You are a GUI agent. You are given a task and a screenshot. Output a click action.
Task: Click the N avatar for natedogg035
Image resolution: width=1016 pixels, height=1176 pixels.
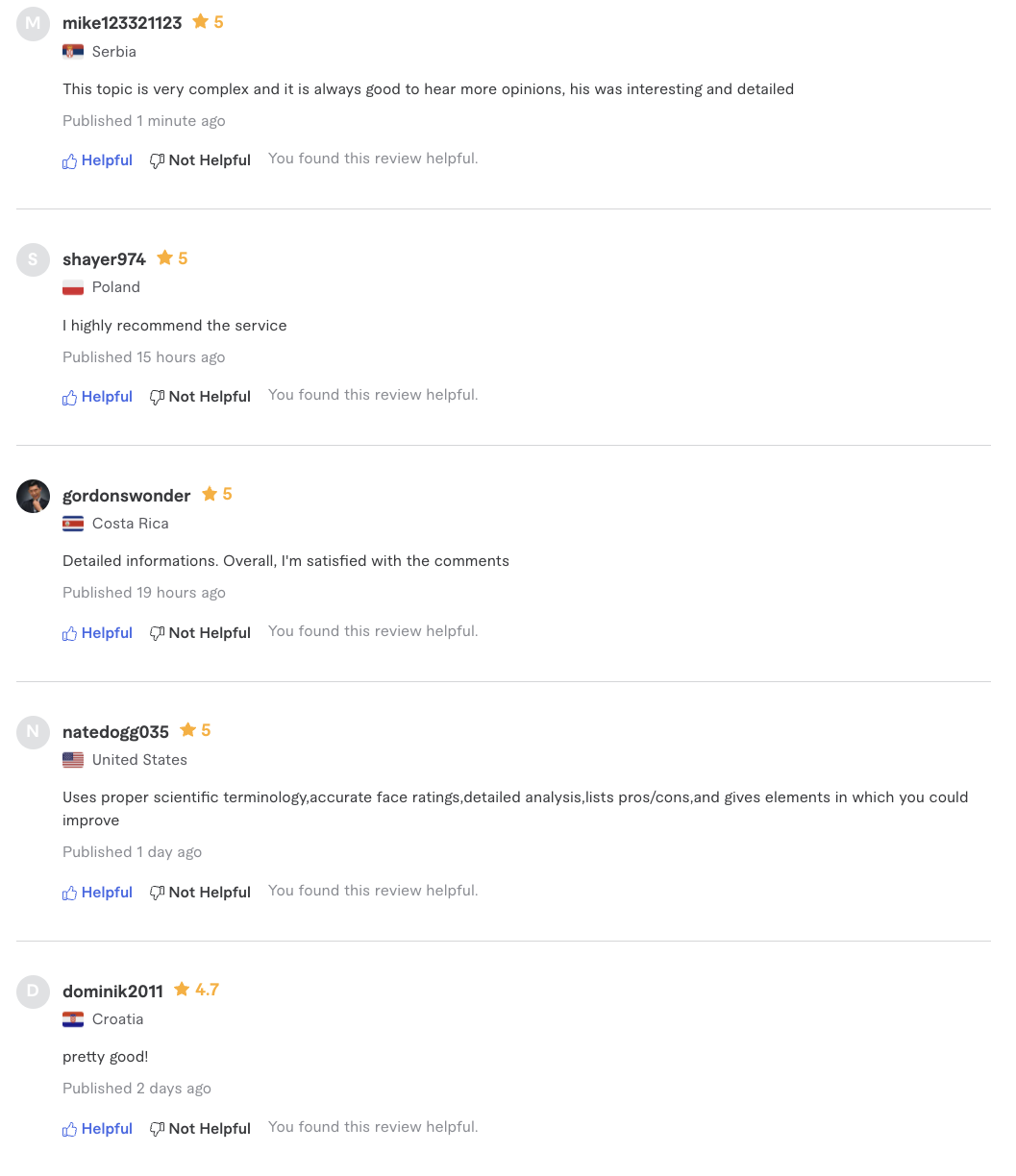(x=33, y=732)
